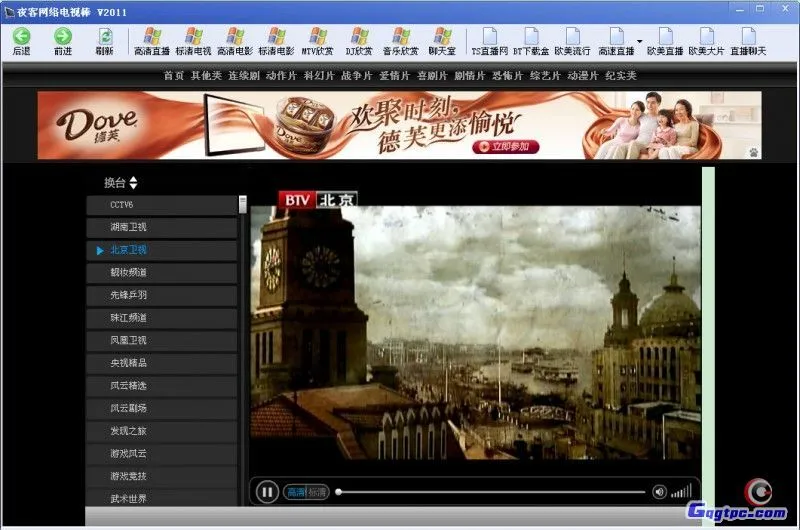
Task: Adjust the volume level bars
Action: click(682, 491)
